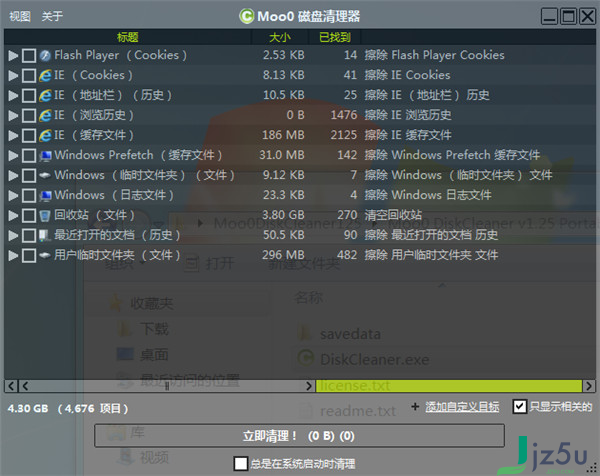Check the 用户临时文件夹 (文件) checkbox
The height and width of the screenshot is (476, 600).
(29, 255)
